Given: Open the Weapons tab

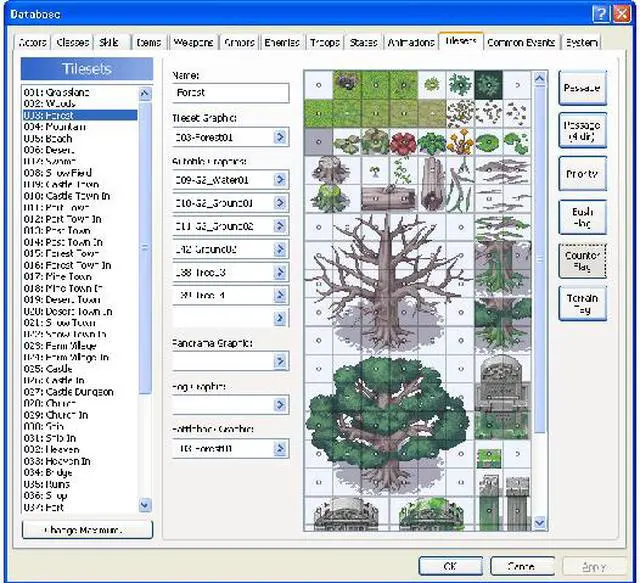Looking at the screenshot, I should pos(193,43).
